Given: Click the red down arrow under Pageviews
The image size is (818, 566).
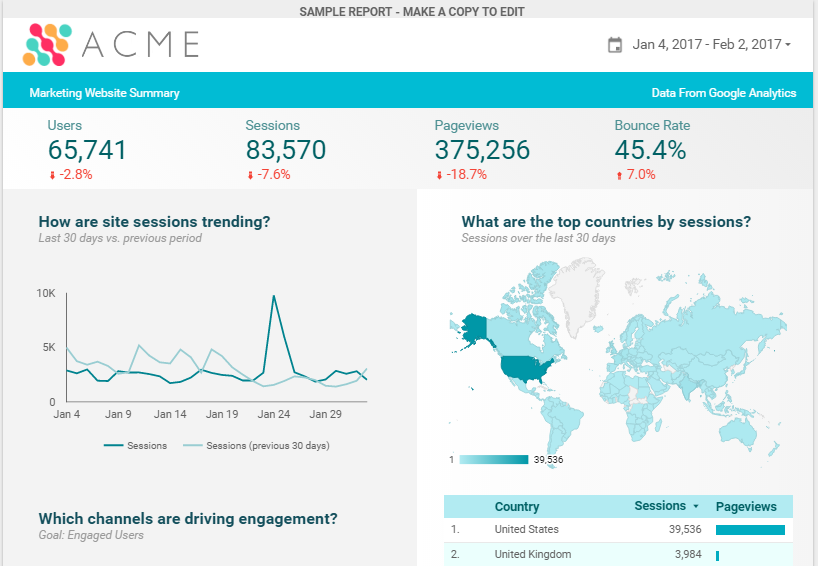Looking at the screenshot, I should click(x=438, y=175).
